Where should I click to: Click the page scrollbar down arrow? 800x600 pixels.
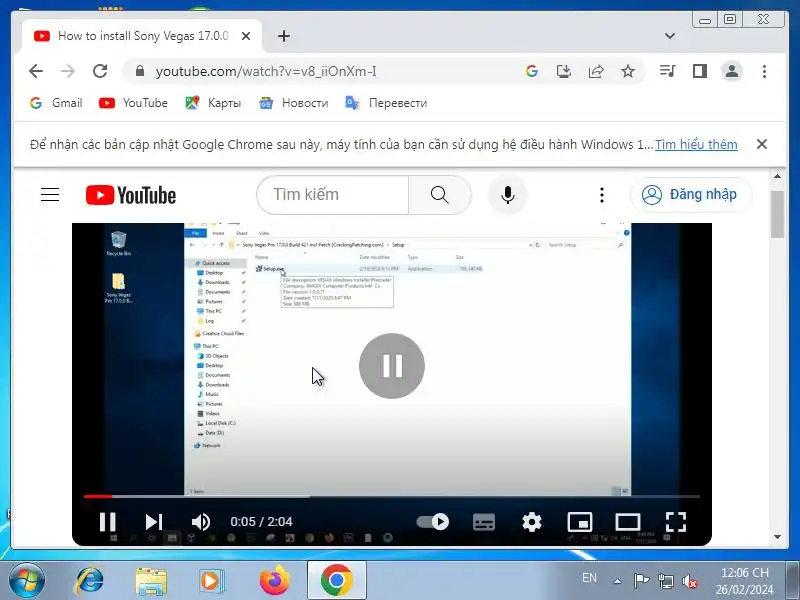coord(777,537)
